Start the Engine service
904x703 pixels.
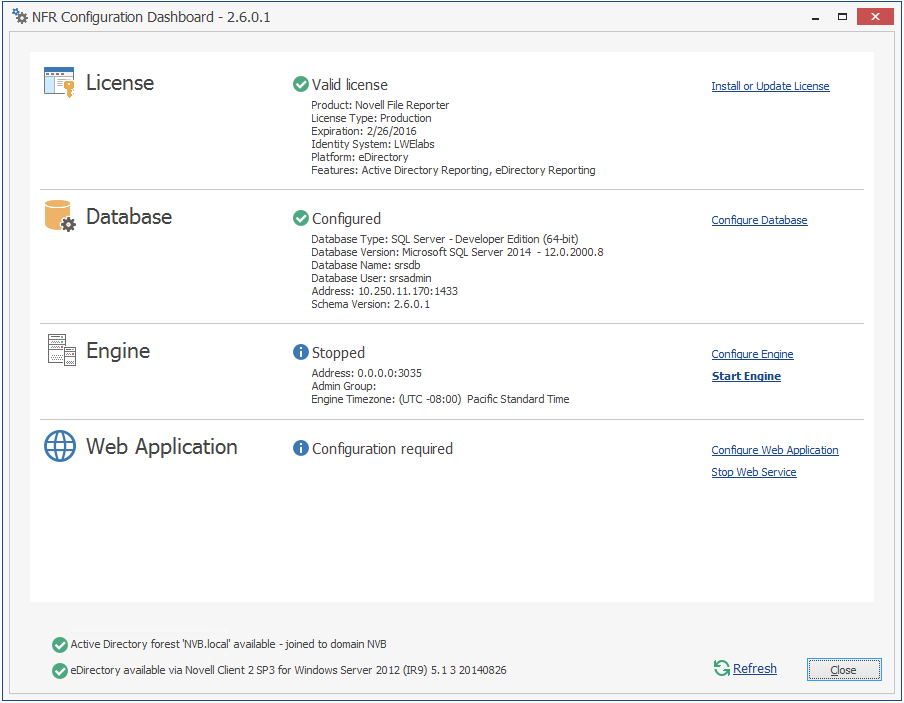[x=746, y=376]
